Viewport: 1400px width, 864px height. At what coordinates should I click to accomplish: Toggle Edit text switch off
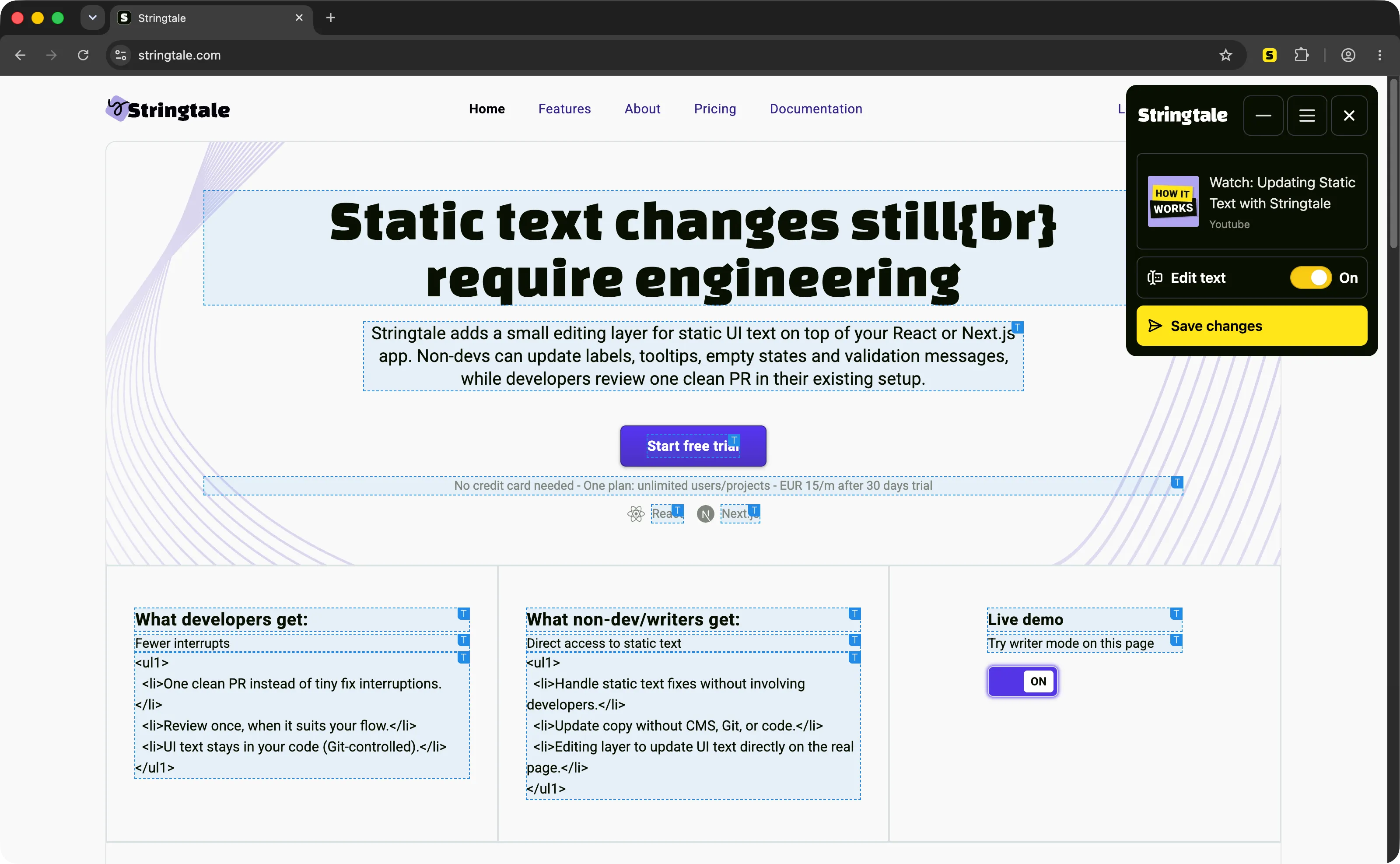pos(1311,277)
